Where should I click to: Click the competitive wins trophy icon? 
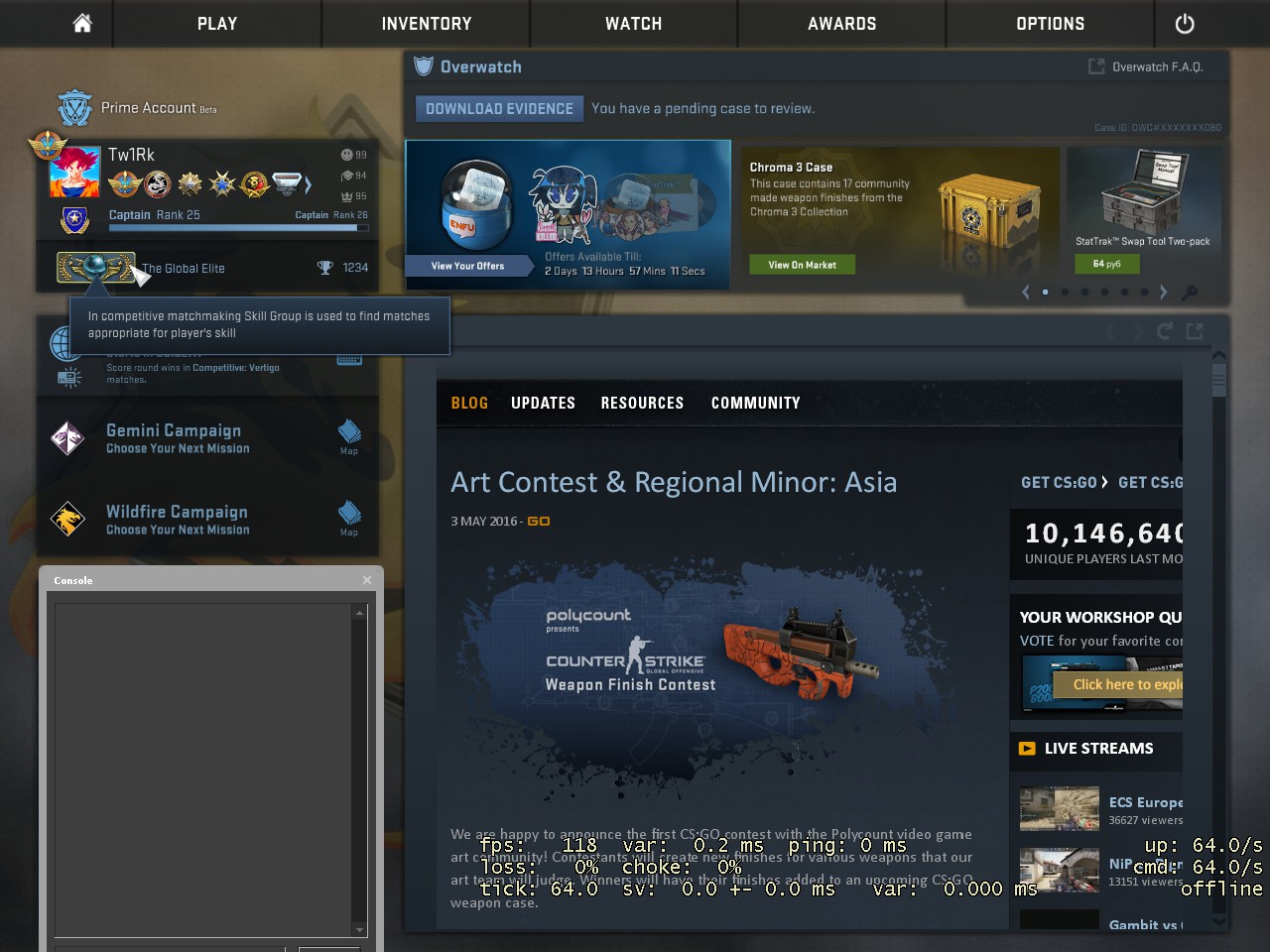point(324,268)
